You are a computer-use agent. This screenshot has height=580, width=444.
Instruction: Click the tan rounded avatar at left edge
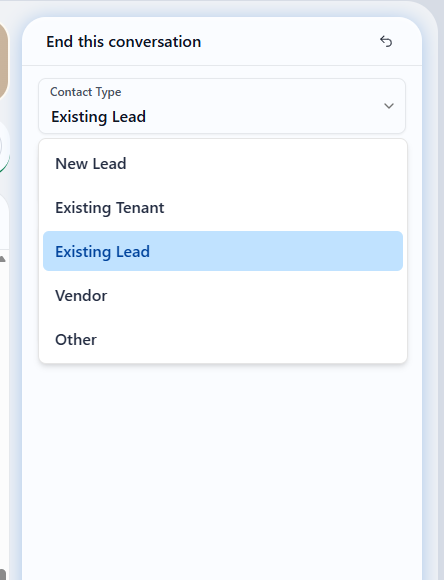tap(3, 61)
